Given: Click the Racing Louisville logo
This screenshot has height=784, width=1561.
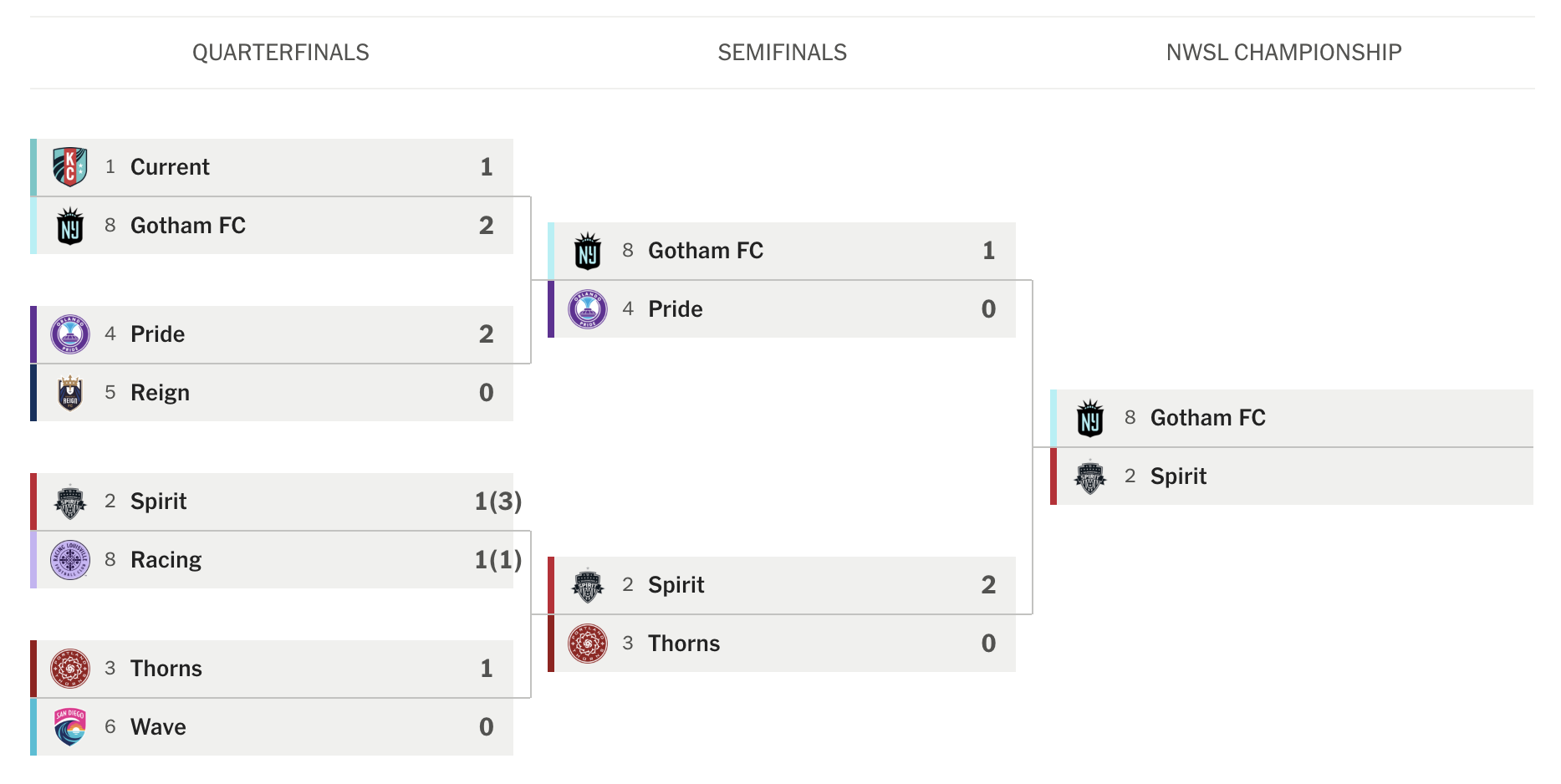Looking at the screenshot, I should 70,560.
